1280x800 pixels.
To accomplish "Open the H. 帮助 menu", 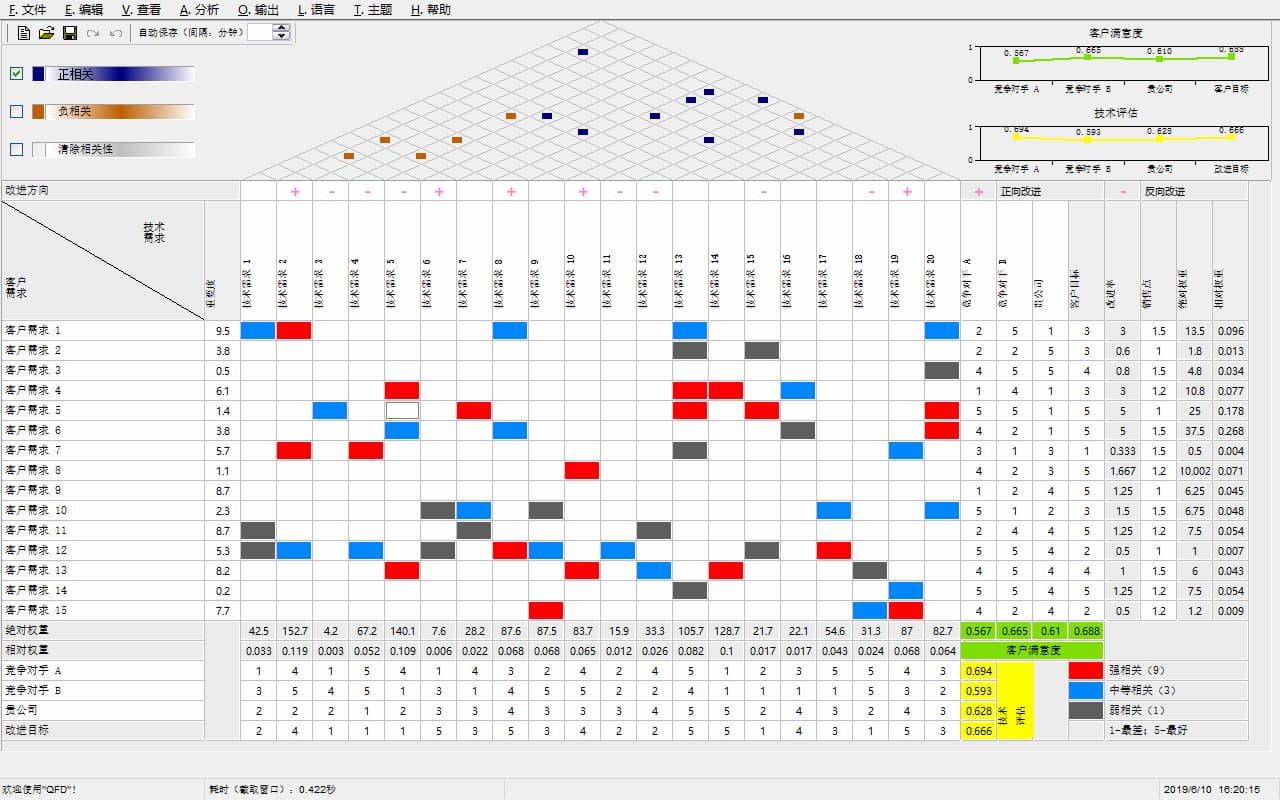I will tap(430, 10).
